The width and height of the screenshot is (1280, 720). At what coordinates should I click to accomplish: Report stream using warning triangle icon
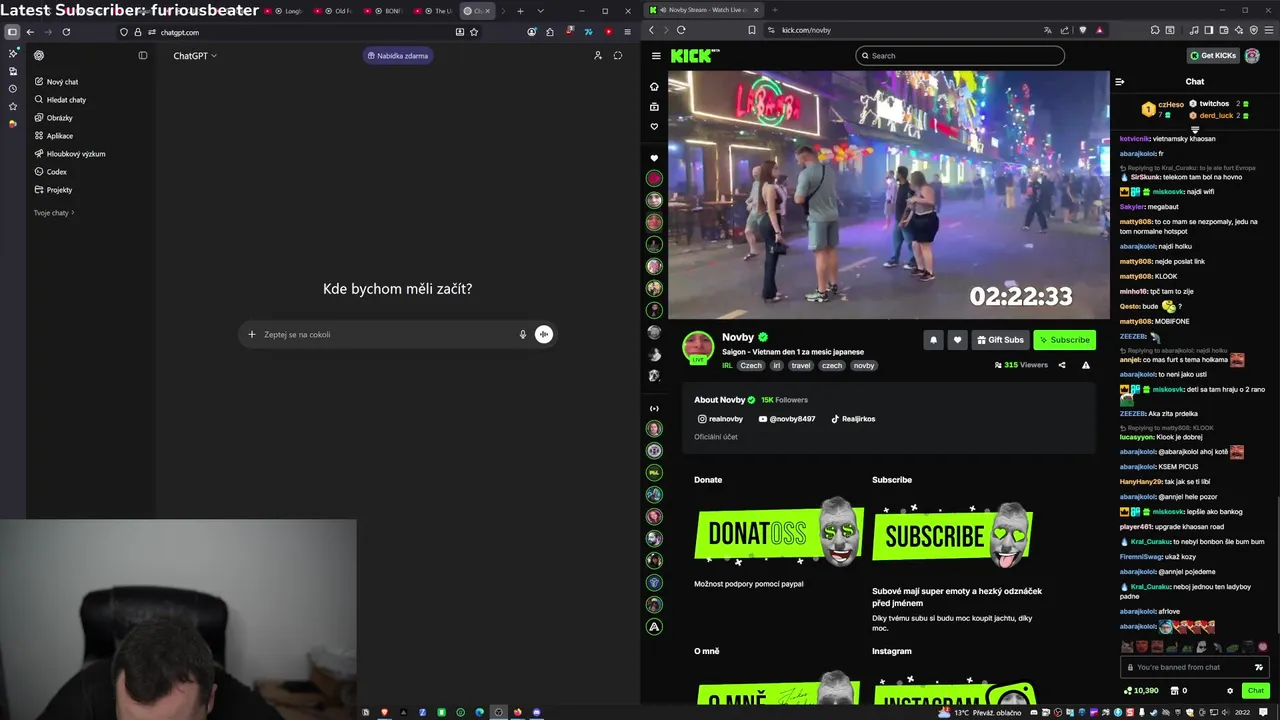coord(1086,365)
